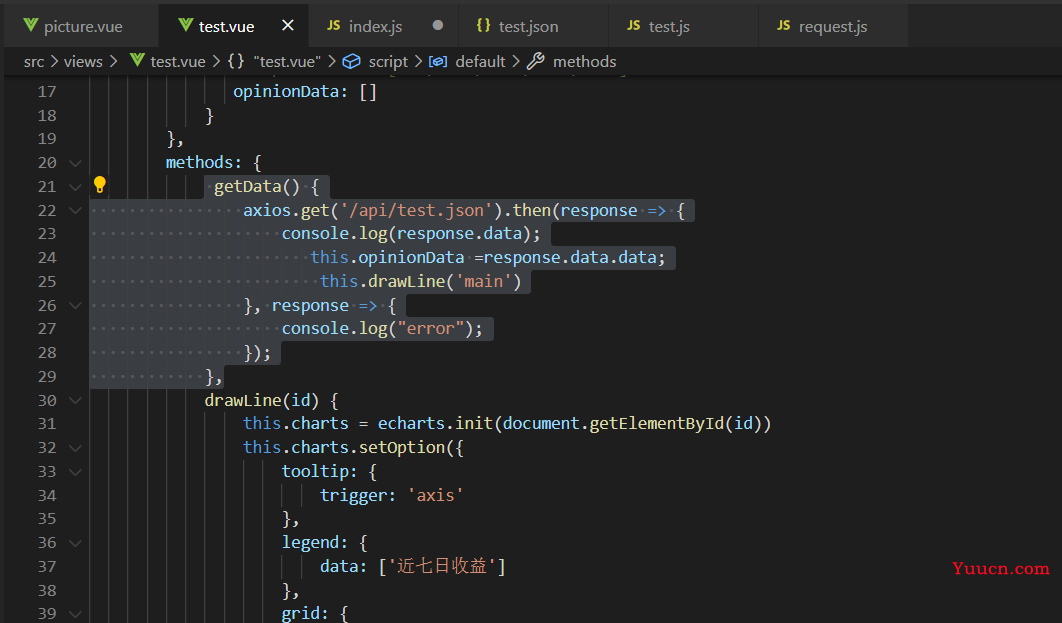
Task: Close the test.vue tab
Action: pyautogui.click(x=288, y=26)
